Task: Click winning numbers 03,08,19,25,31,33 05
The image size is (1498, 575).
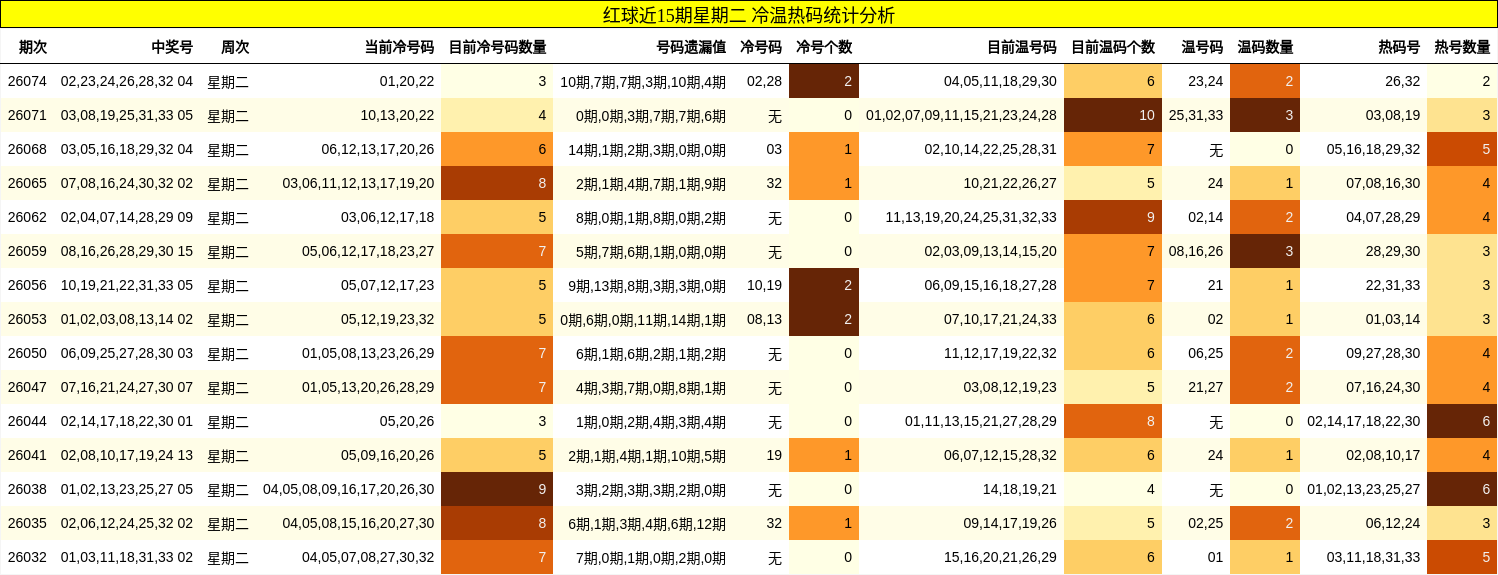Action: click(127, 115)
